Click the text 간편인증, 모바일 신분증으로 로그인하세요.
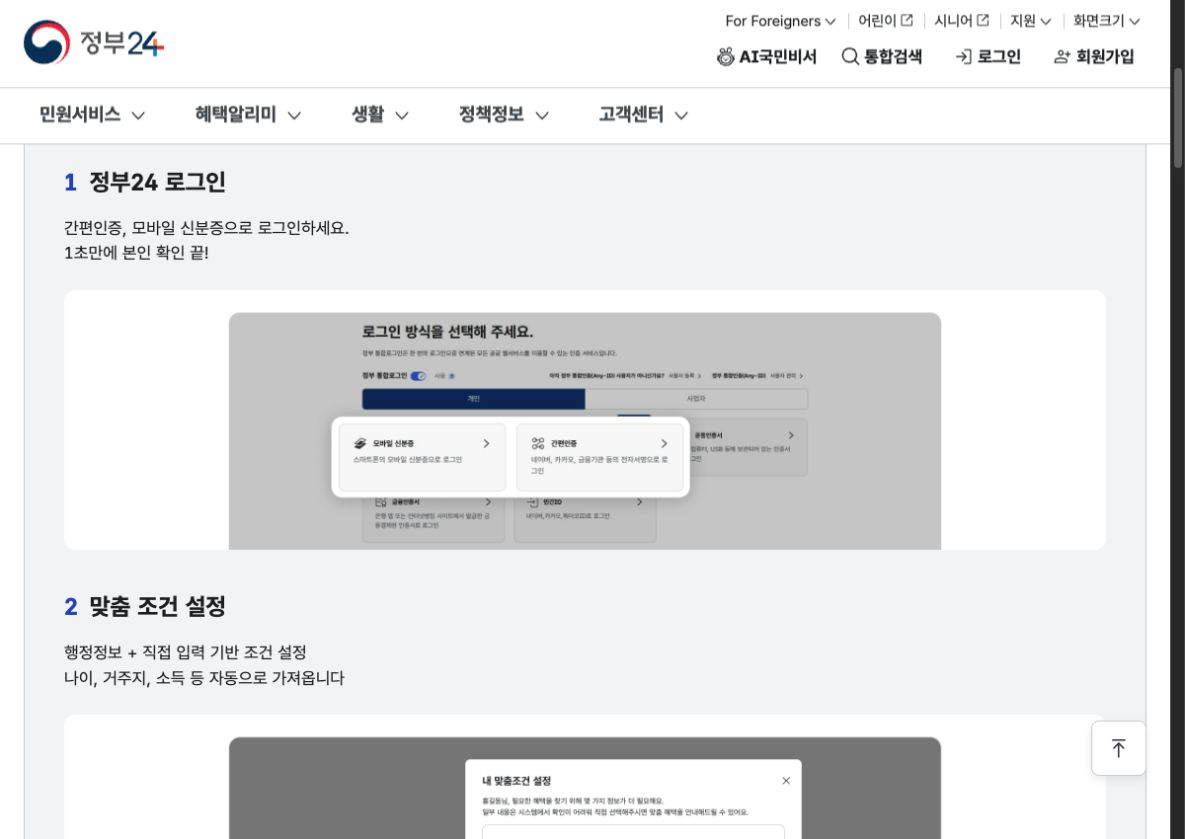 206,228
